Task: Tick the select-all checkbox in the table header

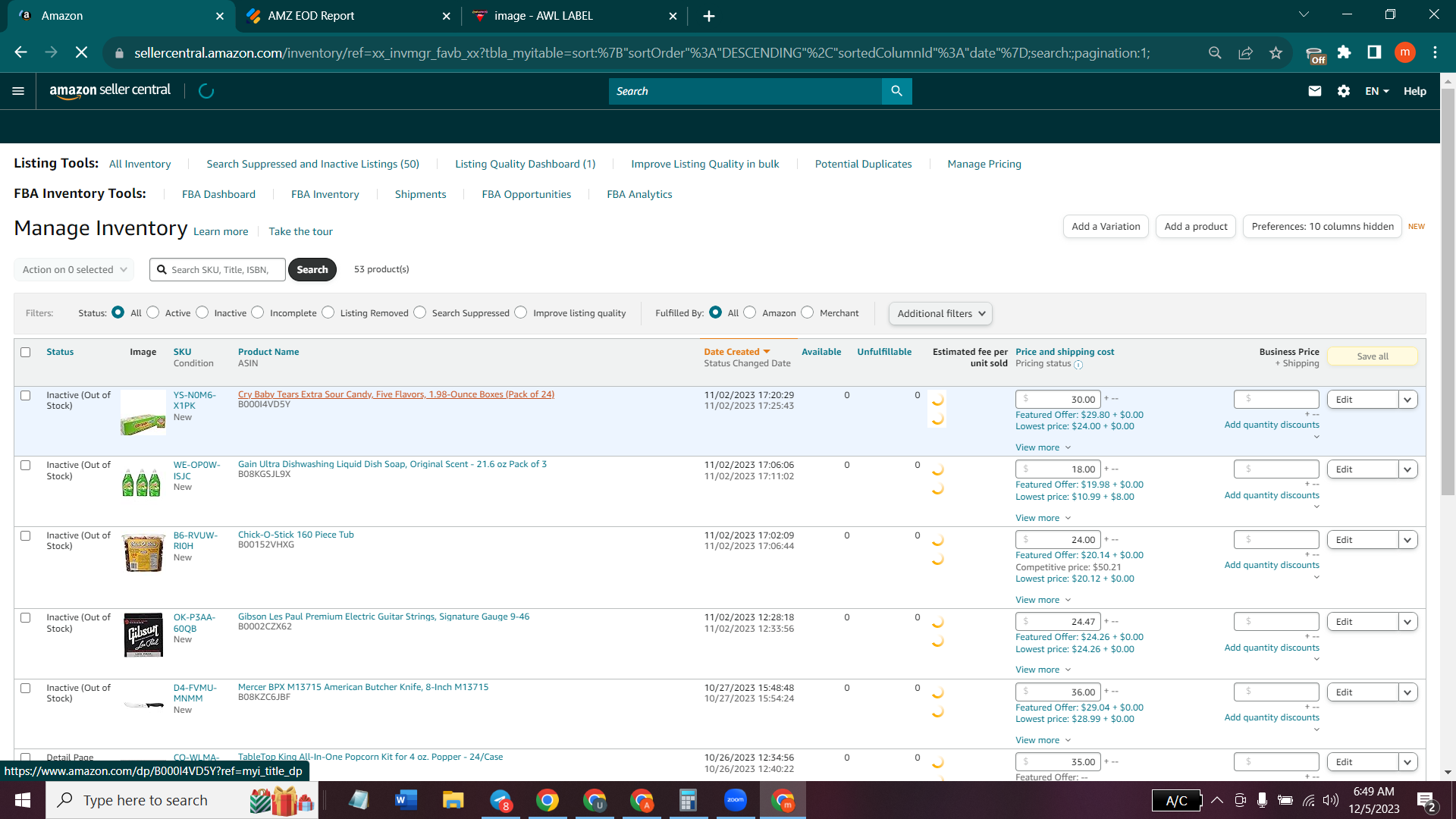Action: pos(26,352)
